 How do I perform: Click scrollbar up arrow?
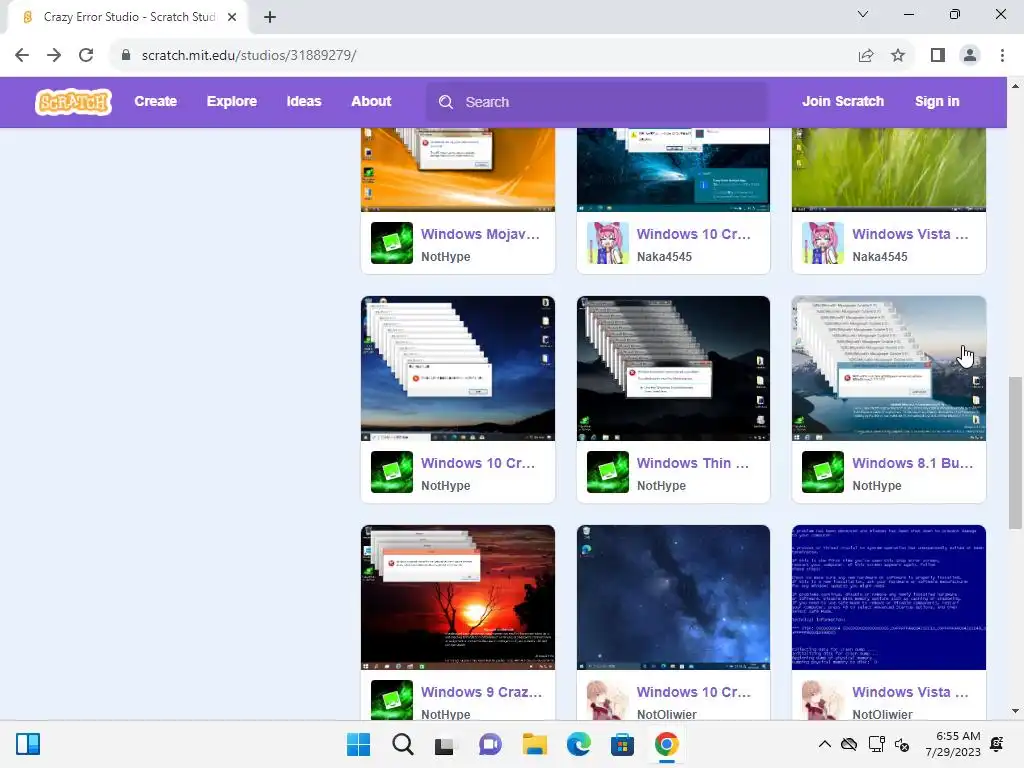[1015, 86]
